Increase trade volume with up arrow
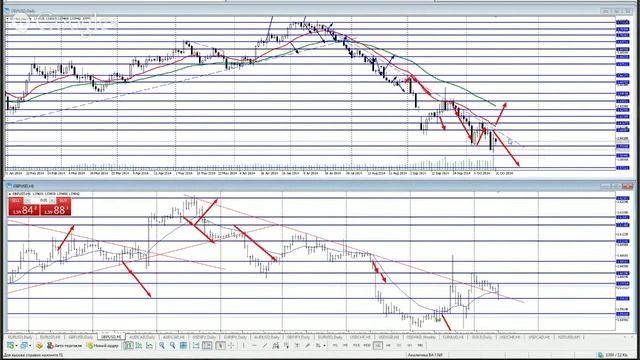Image resolution: width=640 pixels, height=360 pixels. (52, 200)
